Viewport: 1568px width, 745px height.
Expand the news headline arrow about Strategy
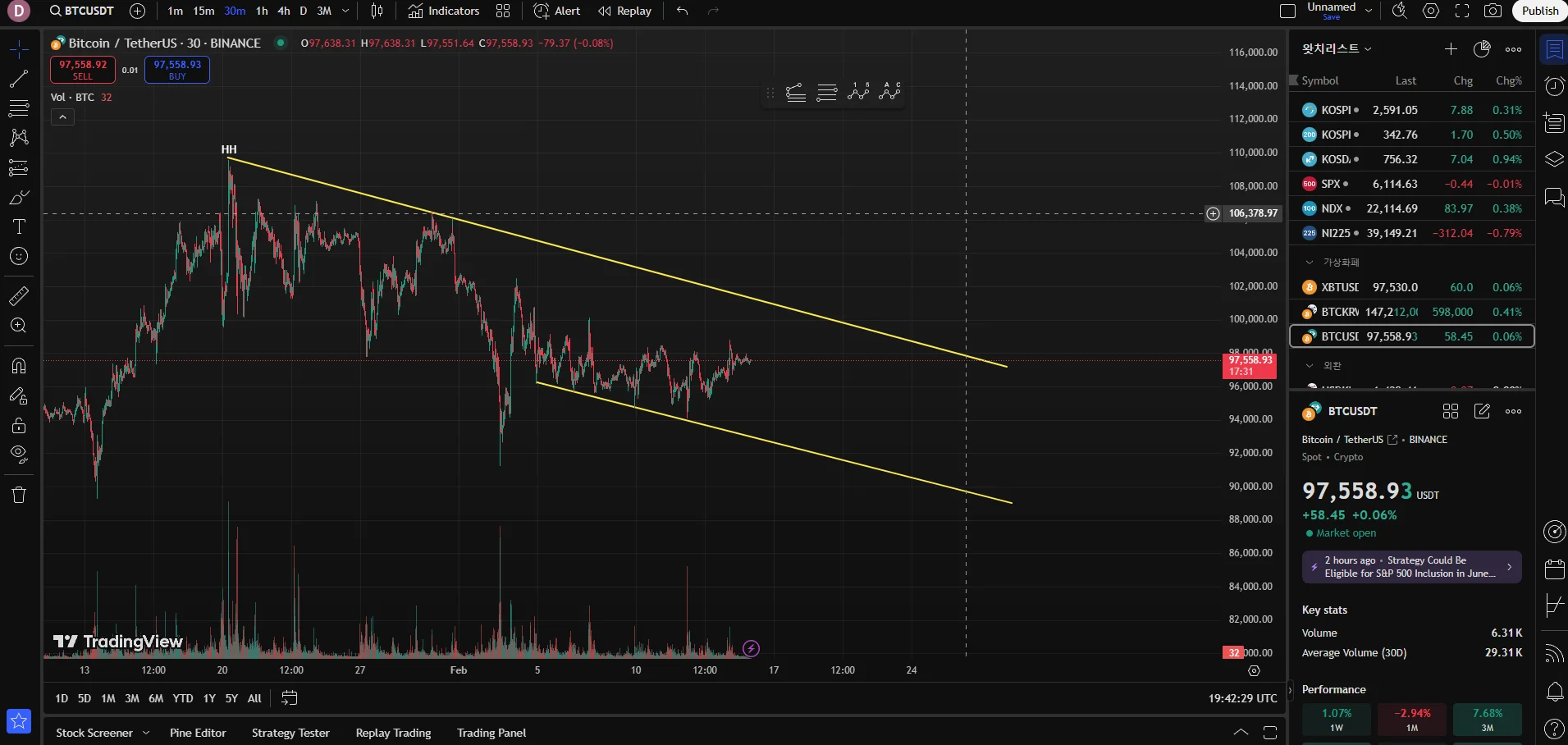[x=1509, y=567]
